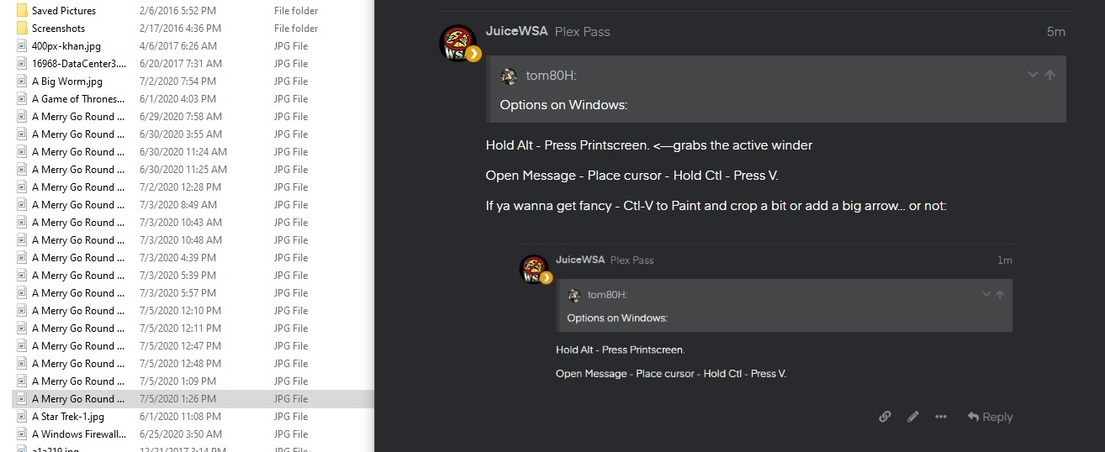Open the ellipsis more actions menu
This screenshot has width=1105, height=452.
click(941, 417)
